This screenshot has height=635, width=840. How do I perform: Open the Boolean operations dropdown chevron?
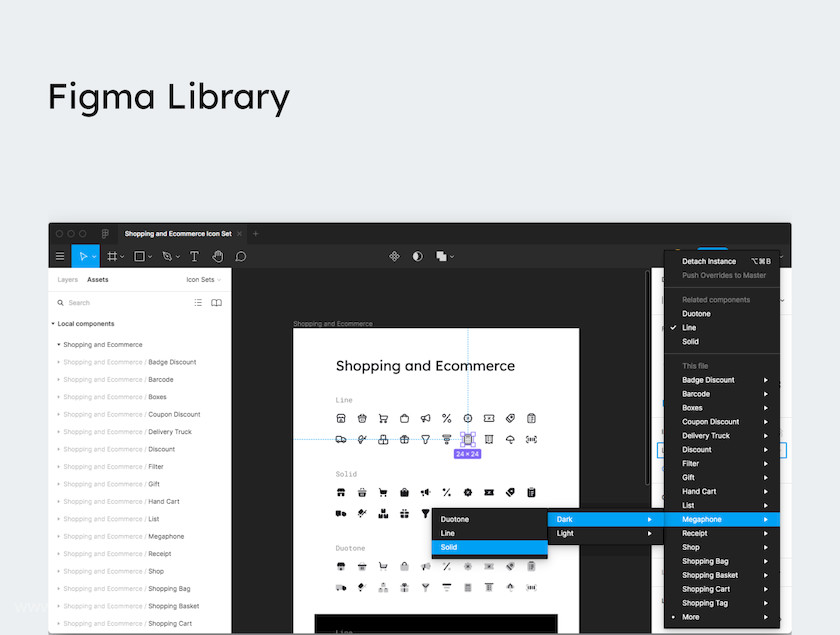pos(452,257)
